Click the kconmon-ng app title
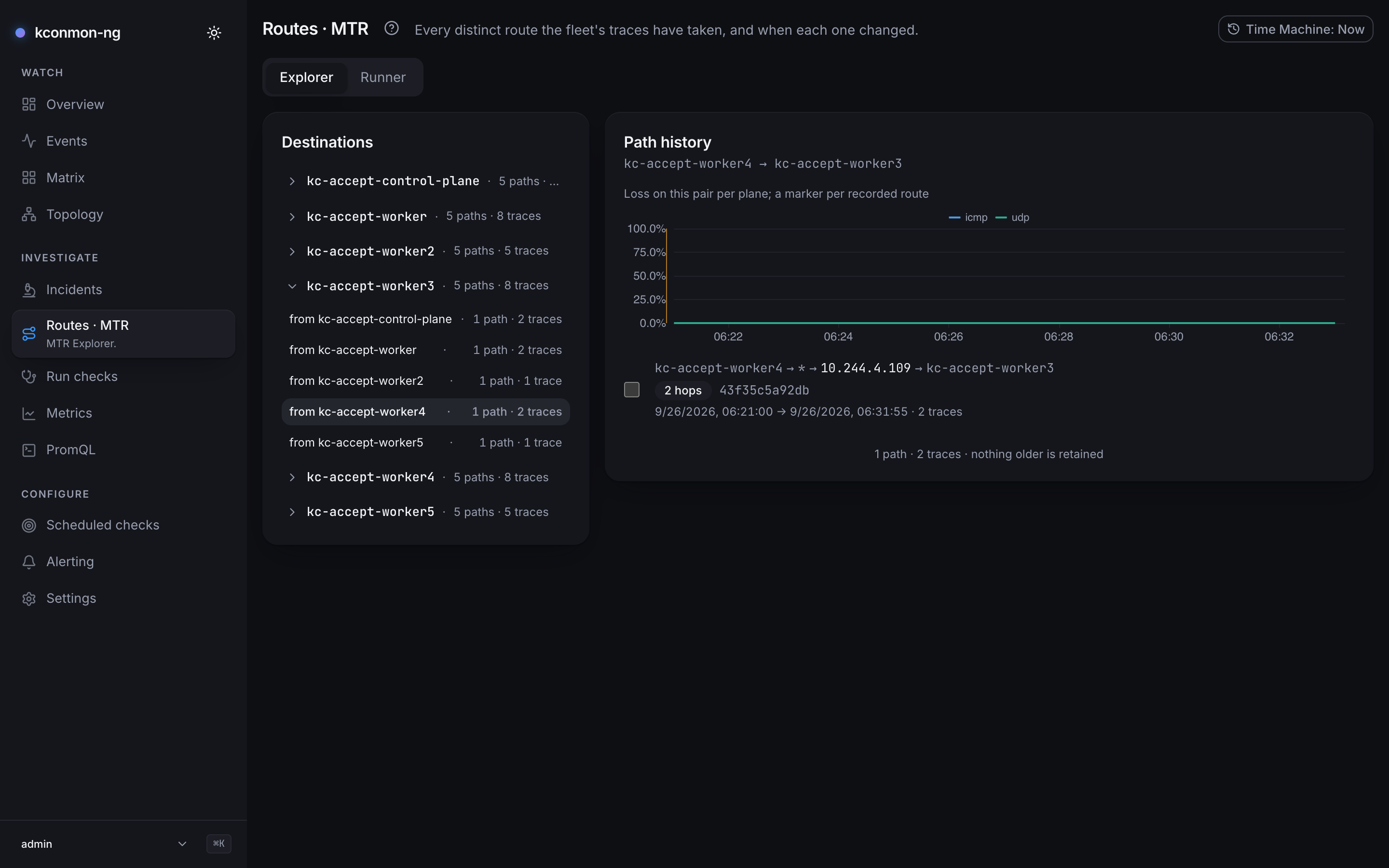The width and height of the screenshot is (1389, 868). pos(78,33)
